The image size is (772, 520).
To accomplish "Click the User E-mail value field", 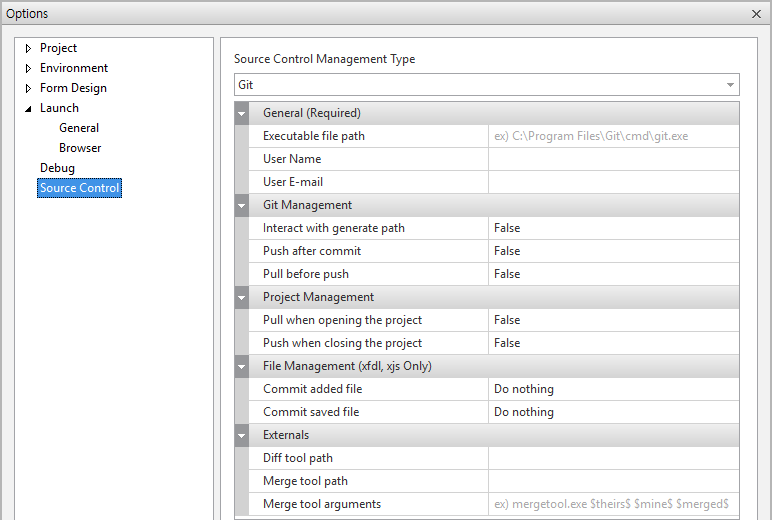I will [613, 182].
